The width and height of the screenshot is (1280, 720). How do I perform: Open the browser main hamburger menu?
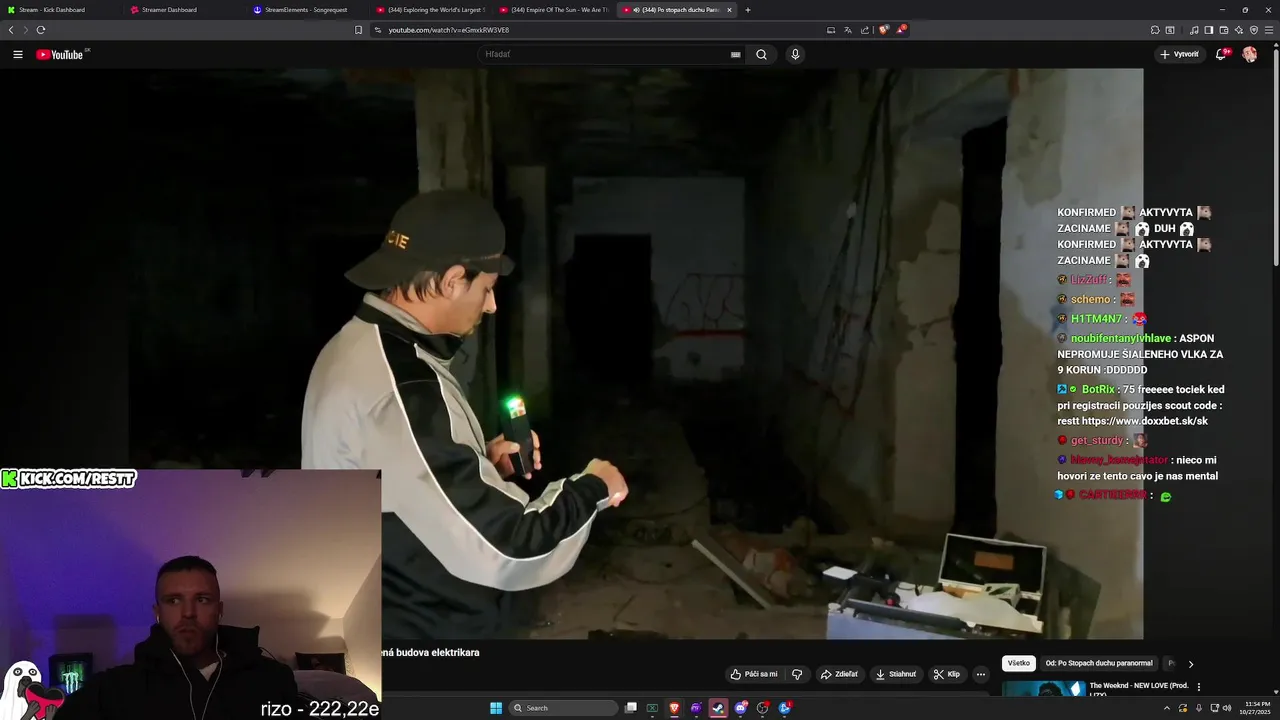coord(1270,30)
